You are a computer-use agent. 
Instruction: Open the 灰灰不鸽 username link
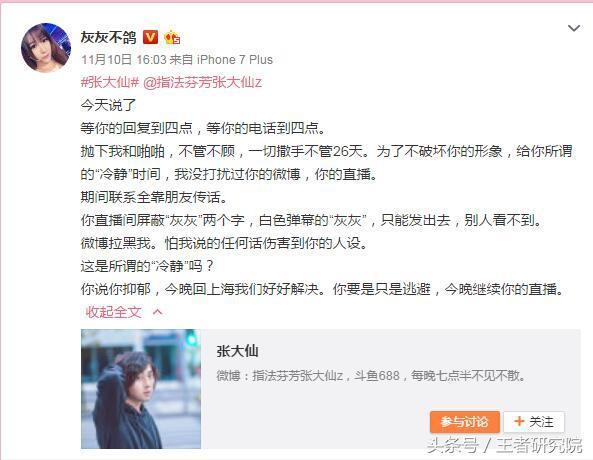click(108, 37)
